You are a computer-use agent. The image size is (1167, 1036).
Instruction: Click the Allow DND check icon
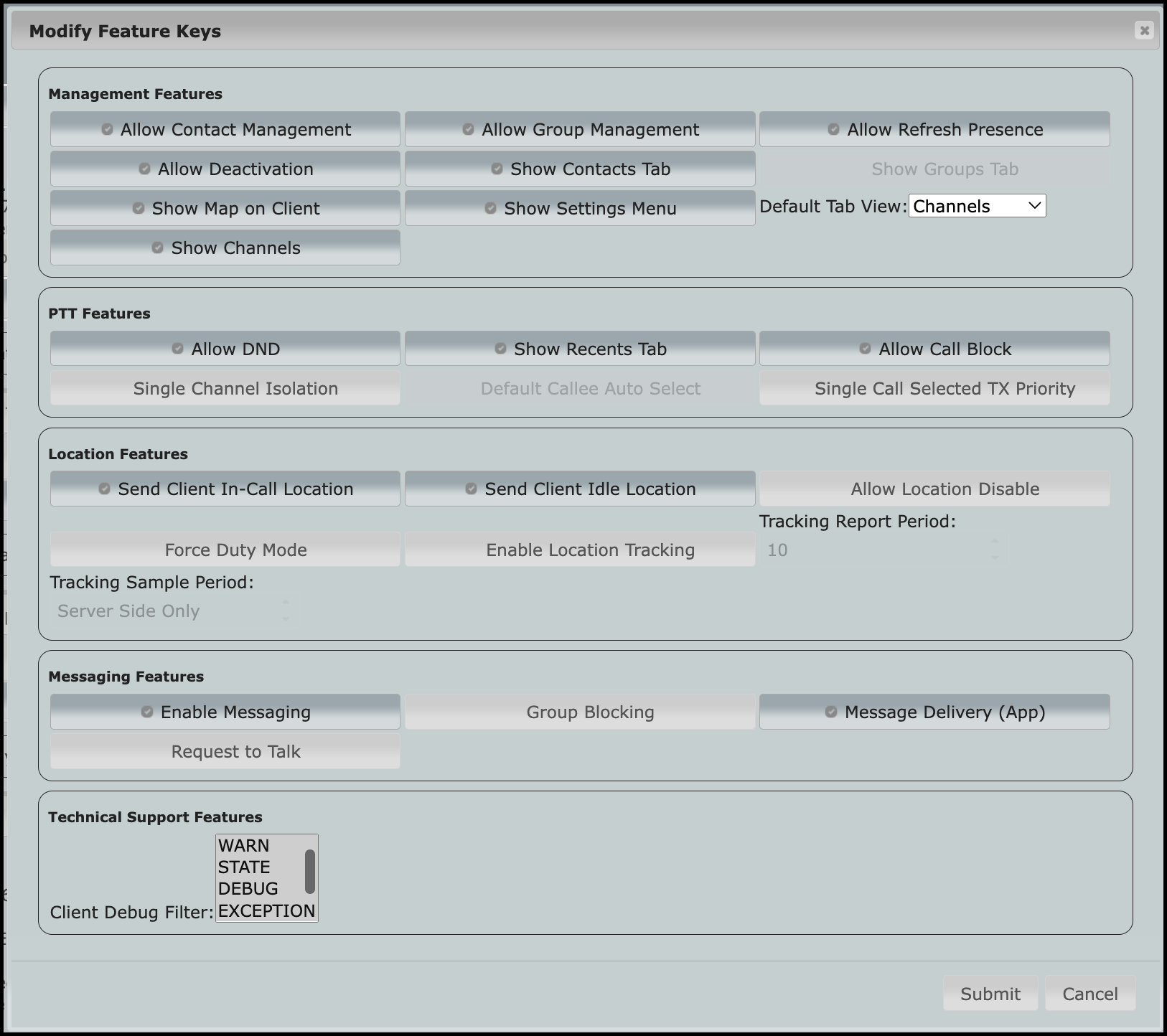click(177, 349)
